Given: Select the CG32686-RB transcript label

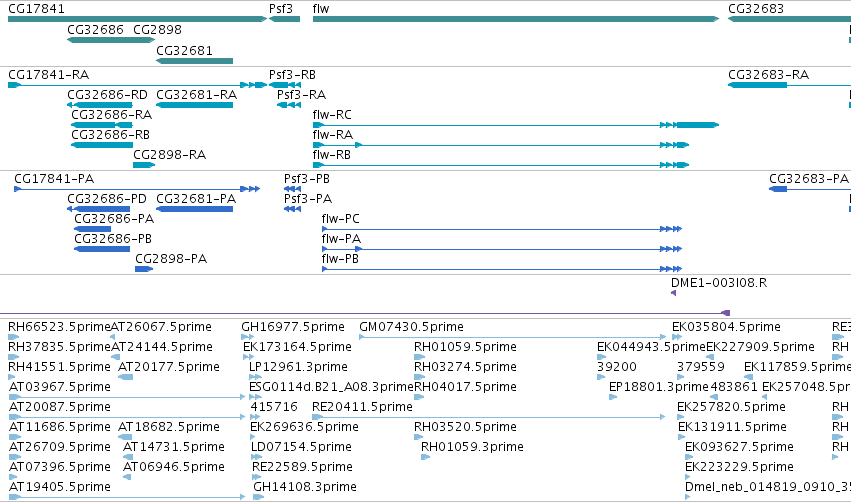Looking at the screenshot, I should point(111,135).
